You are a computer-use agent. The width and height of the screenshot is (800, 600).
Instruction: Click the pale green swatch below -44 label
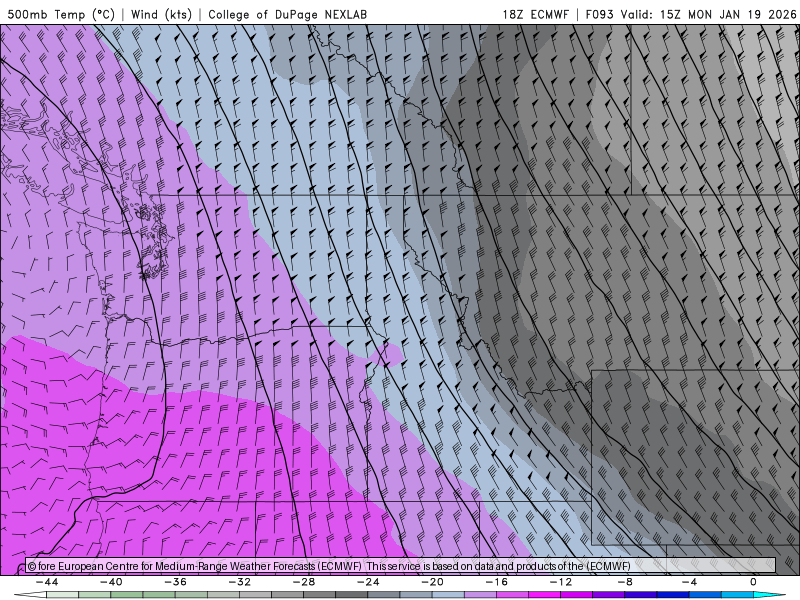63,595
